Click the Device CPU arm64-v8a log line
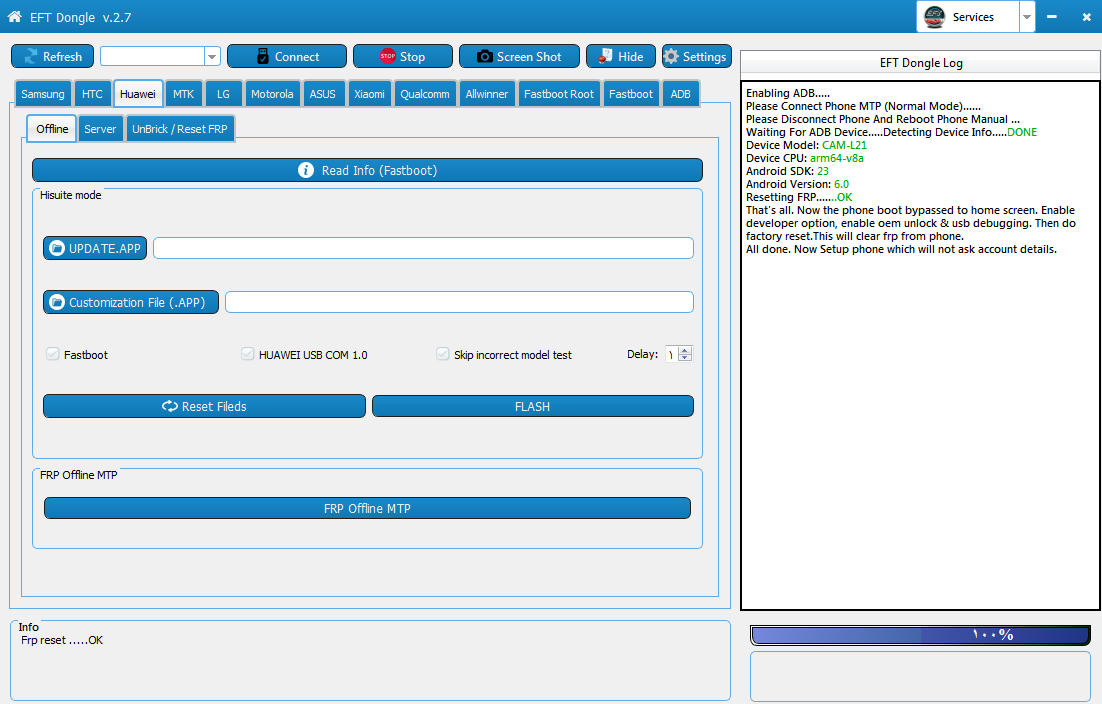 (x=805, y=158)
